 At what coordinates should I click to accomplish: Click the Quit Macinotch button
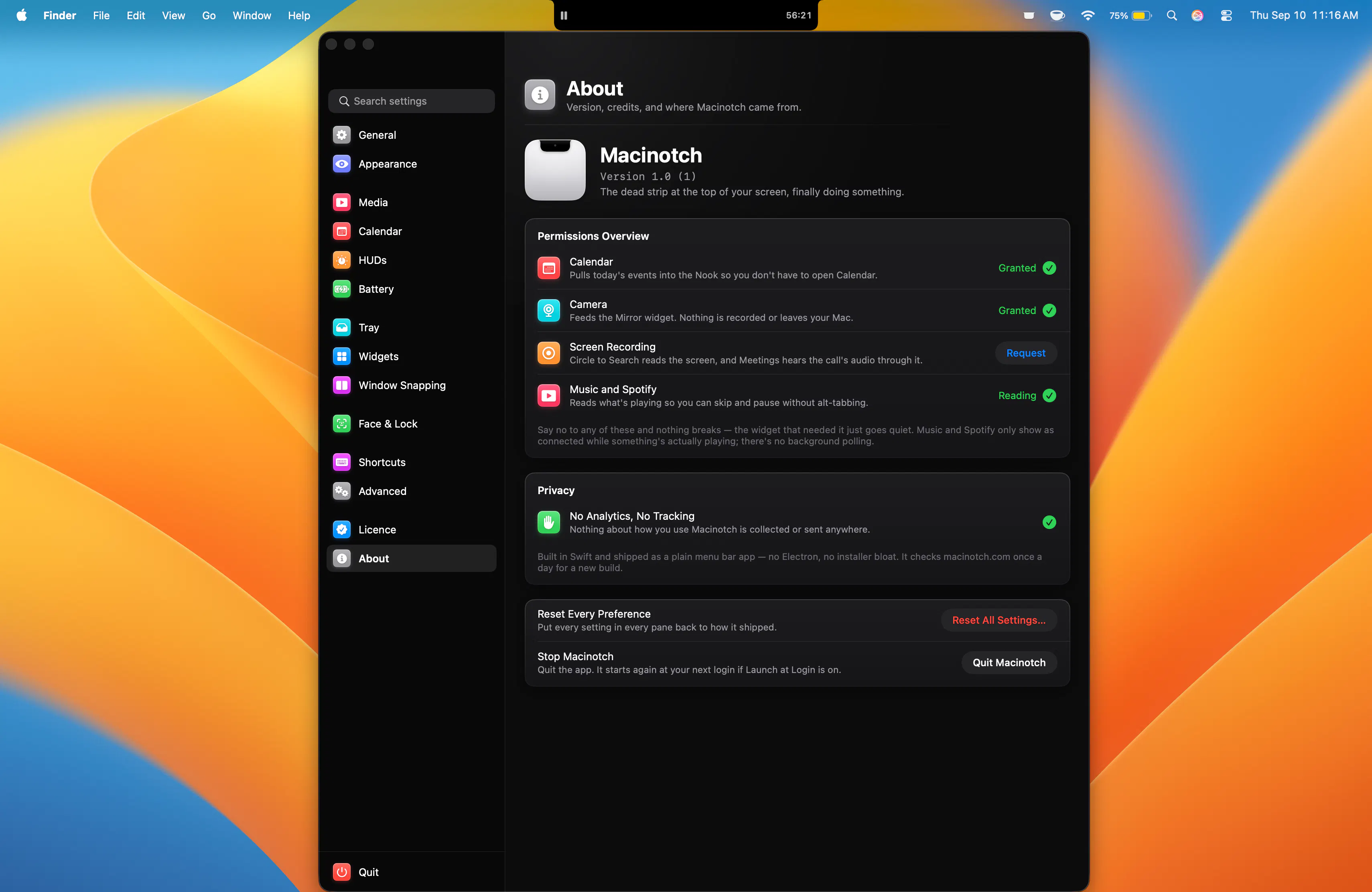(x=1009, y=663)
